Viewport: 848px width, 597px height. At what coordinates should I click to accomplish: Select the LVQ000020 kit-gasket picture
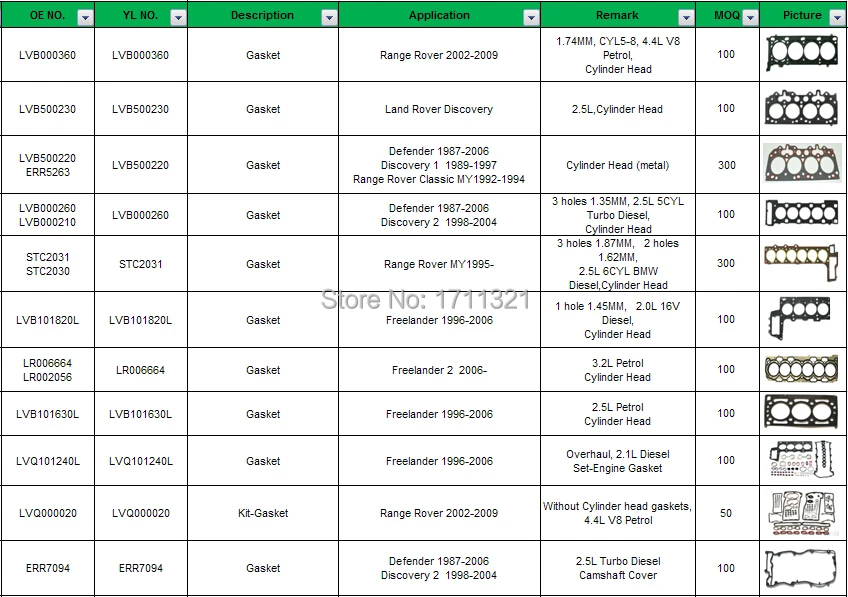[x=801, y=513]
